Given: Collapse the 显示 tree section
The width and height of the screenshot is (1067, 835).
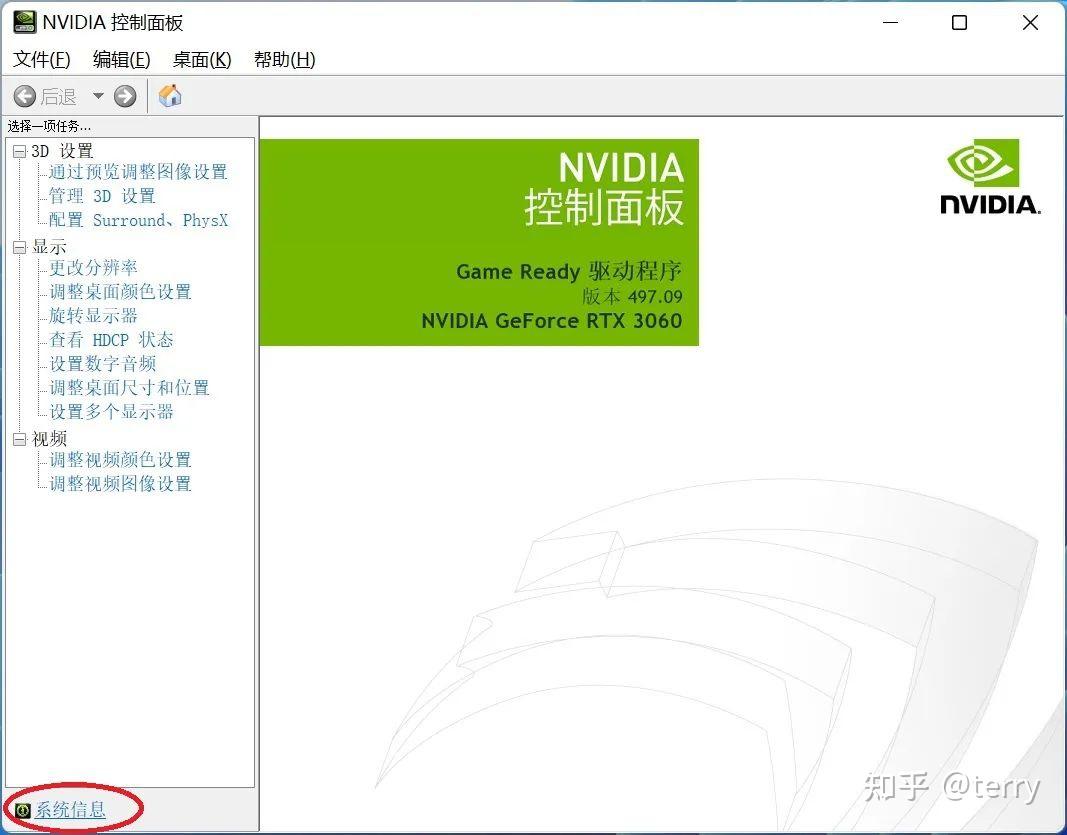Looking at the screenshot, I should [x=20, y=246].
